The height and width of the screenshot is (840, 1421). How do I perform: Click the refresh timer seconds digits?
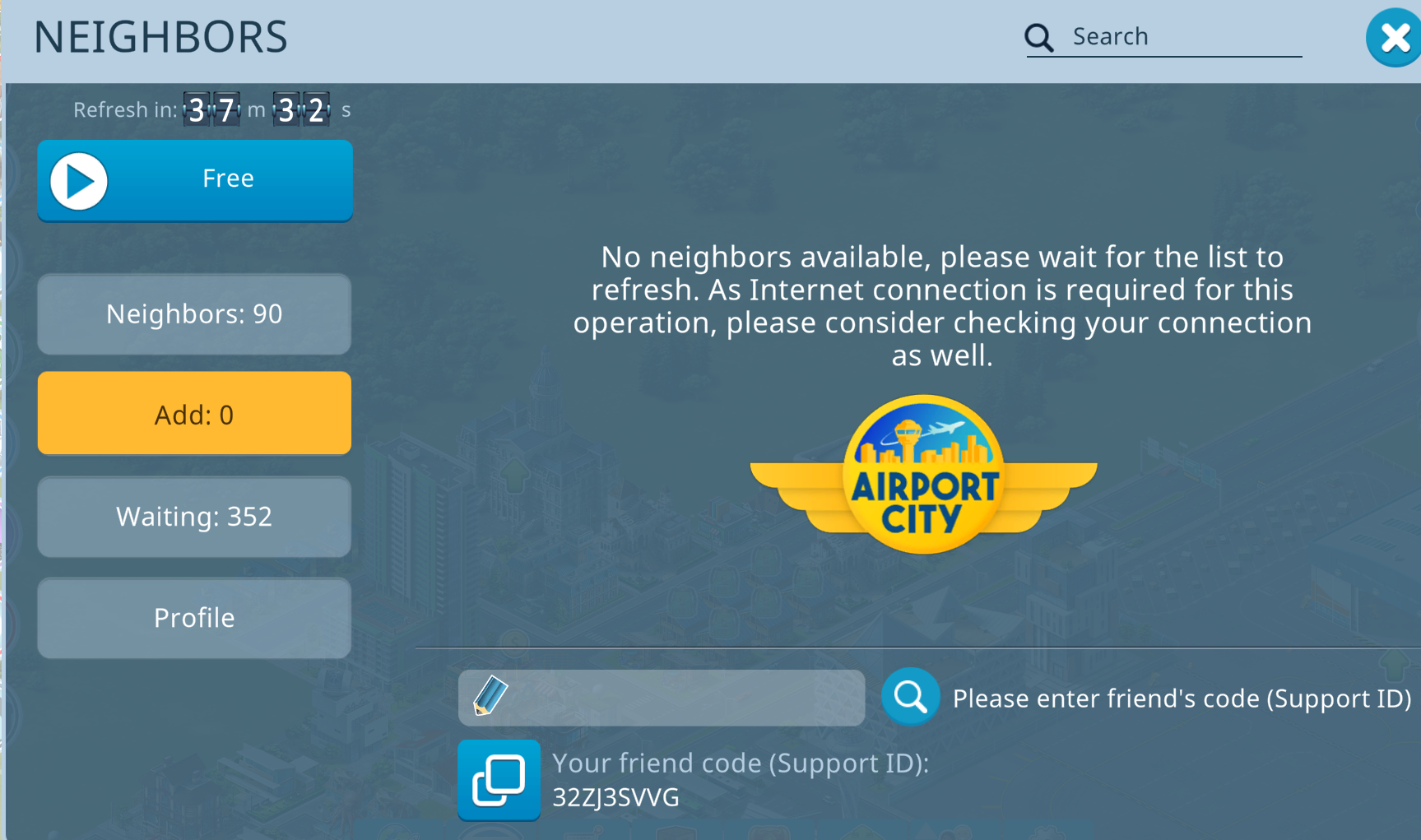pos(301,109)
